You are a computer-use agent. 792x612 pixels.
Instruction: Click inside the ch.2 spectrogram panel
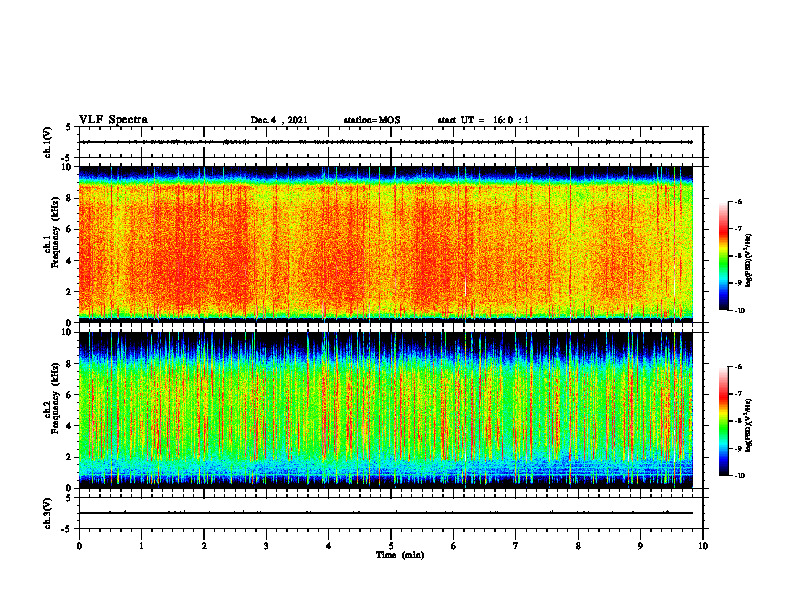click(385, 410)
